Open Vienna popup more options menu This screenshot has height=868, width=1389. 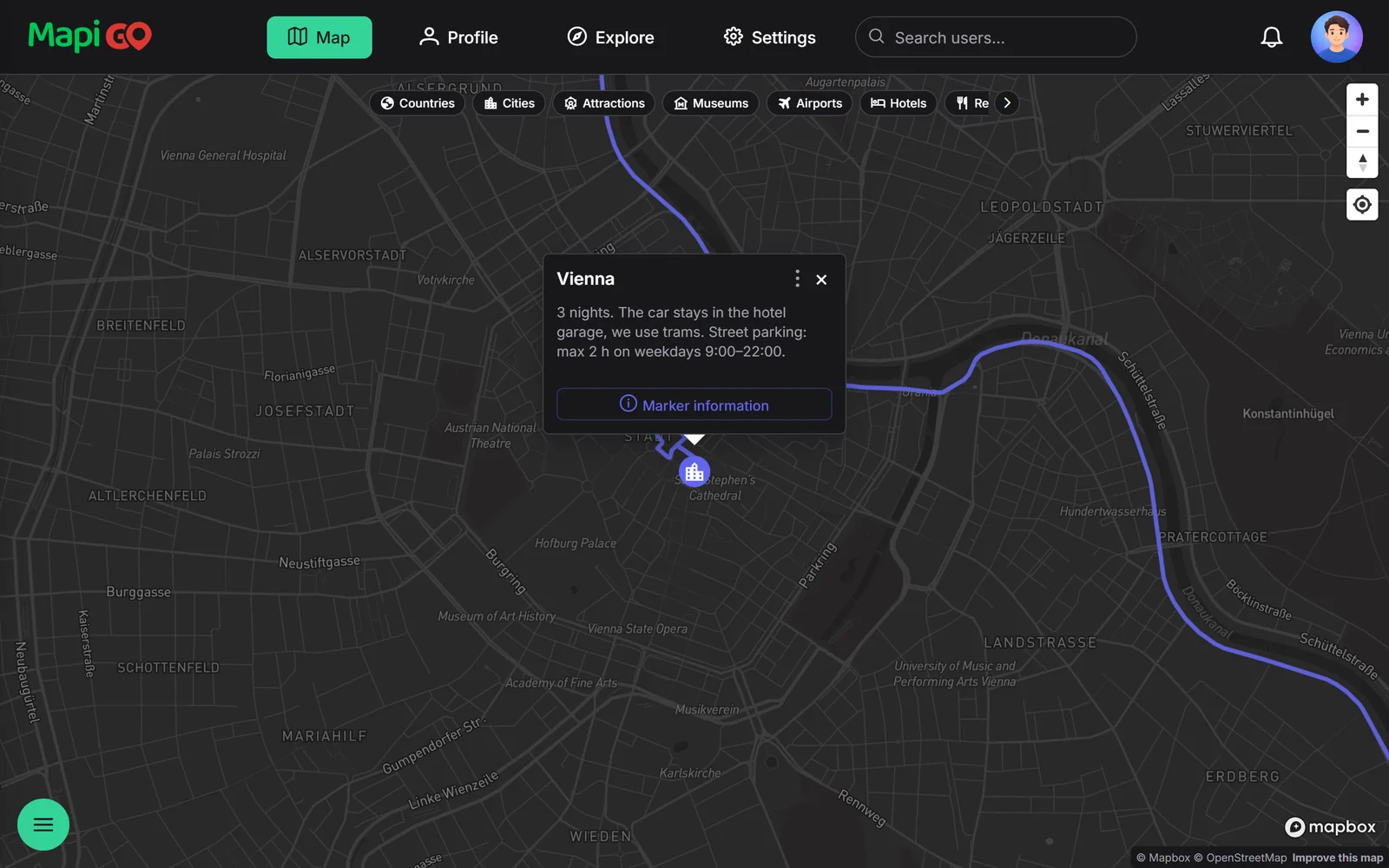point(797,279)
